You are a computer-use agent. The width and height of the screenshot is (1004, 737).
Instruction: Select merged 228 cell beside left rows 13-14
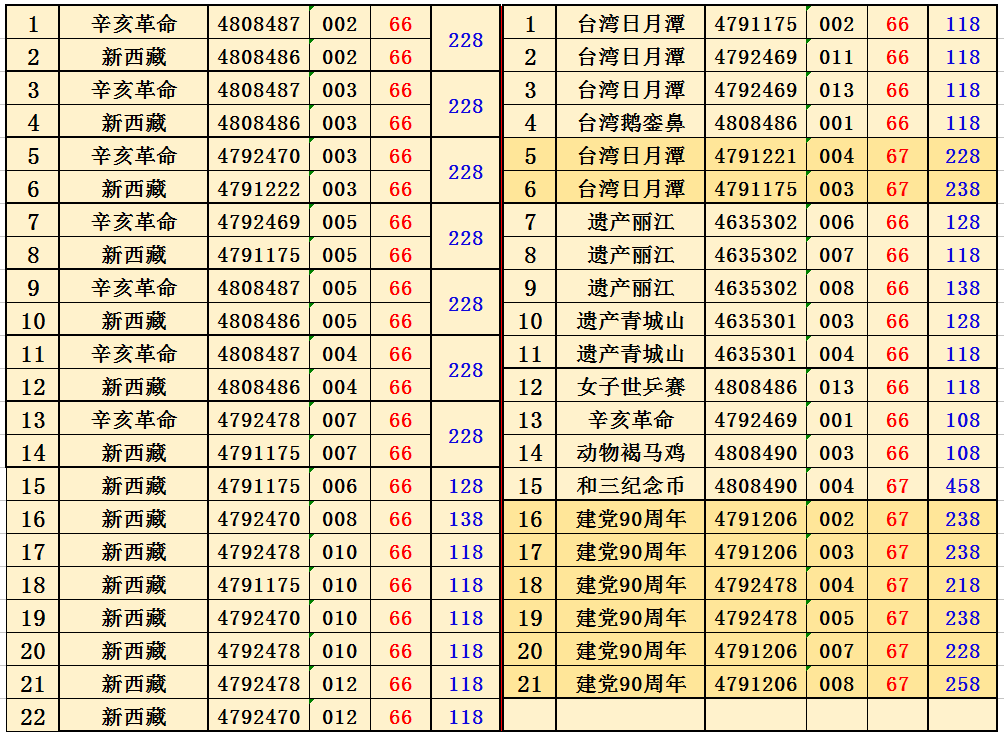465,436
